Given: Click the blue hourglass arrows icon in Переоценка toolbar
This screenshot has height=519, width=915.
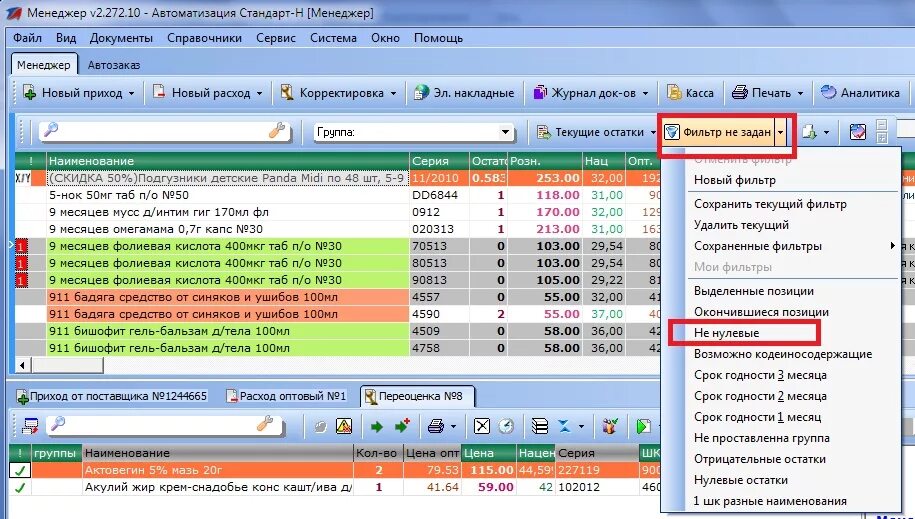Looking at the screenshot, I should click(564, 426).
